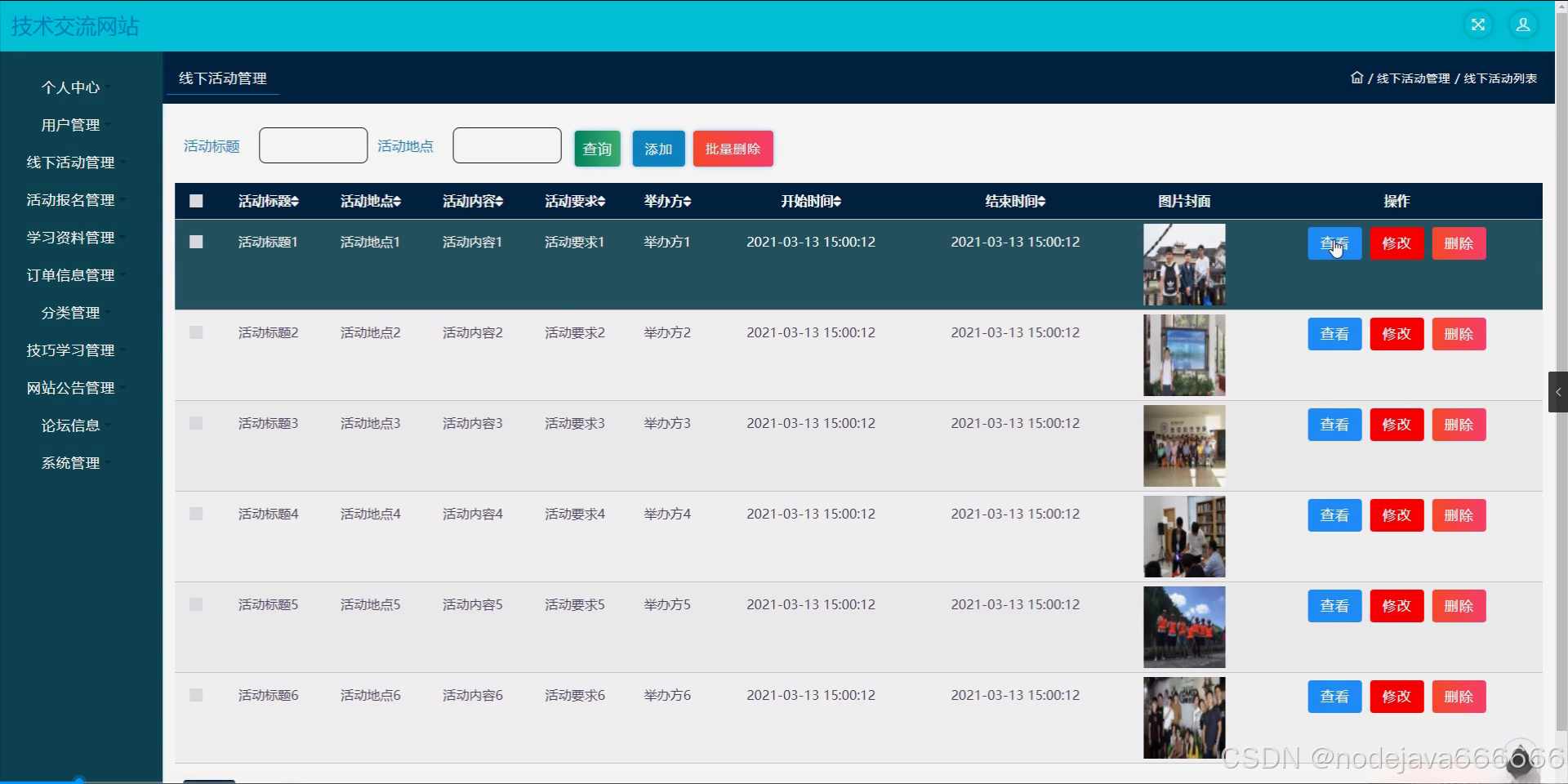The width and height of the screenshot is (1568, 784).
Task: Open cover thumbnail of 活动标题3
Action: [x=1184, y=446]
